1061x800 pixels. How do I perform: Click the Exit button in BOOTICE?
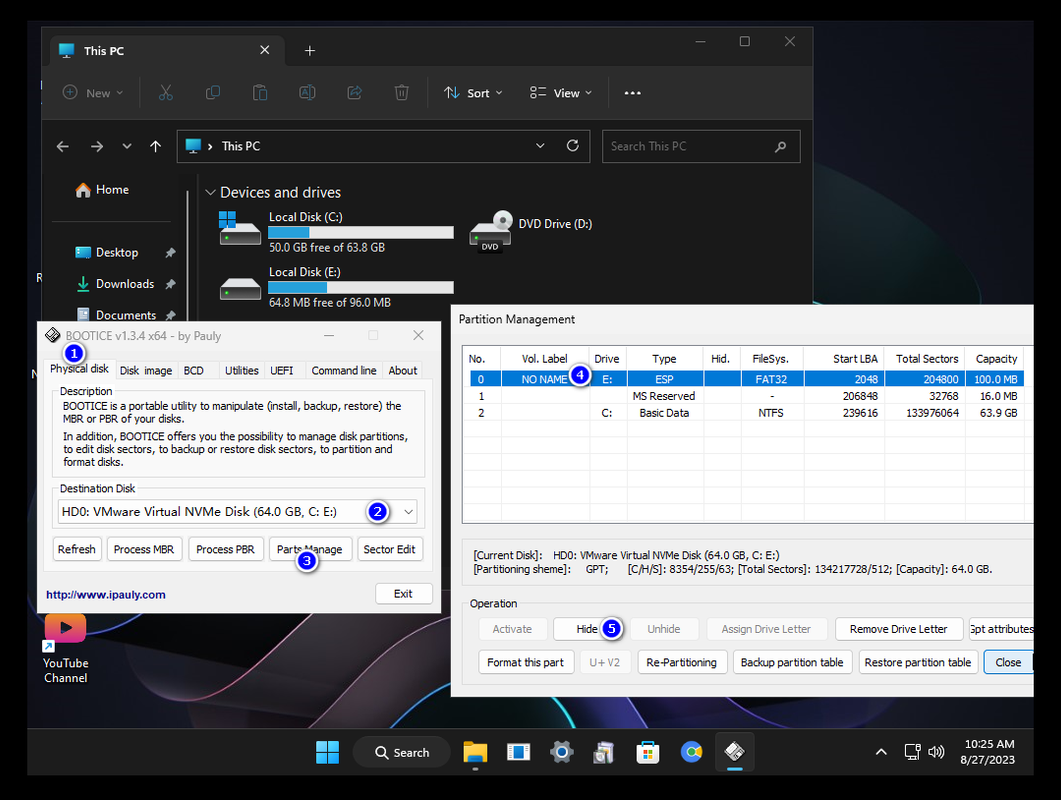tap(403, 594)
